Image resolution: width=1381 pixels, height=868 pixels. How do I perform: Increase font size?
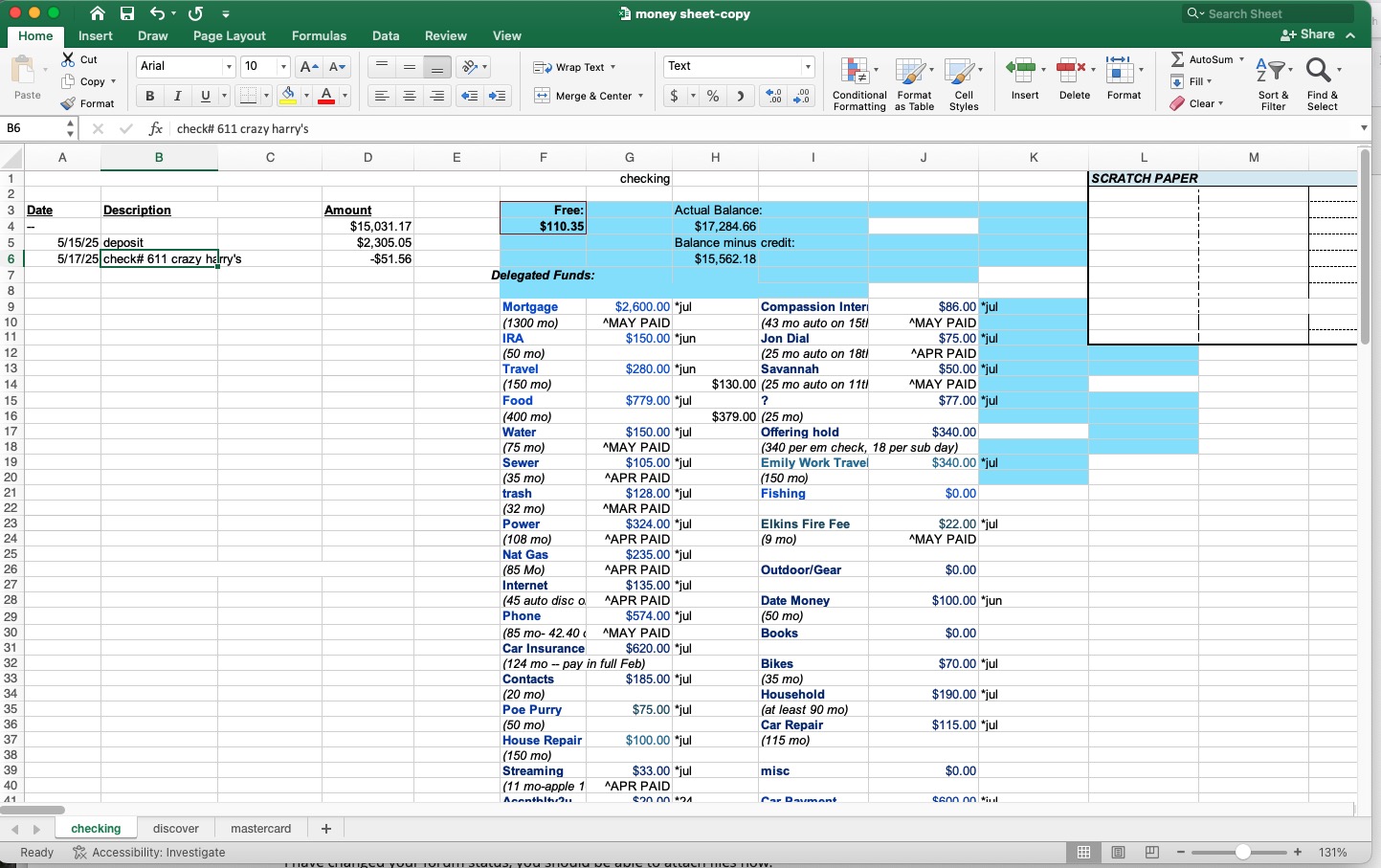coord(308,66)
